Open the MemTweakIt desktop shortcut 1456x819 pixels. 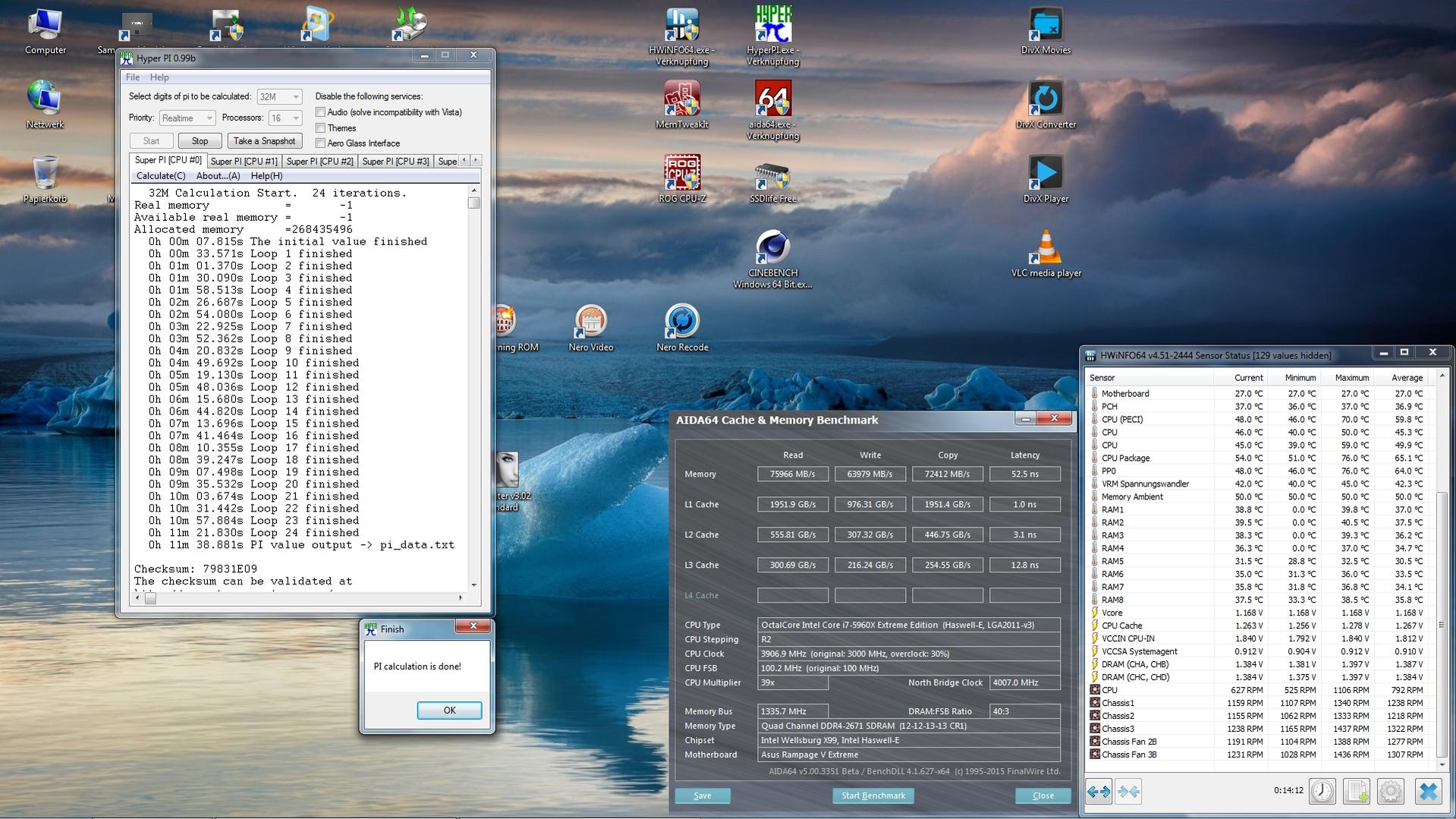(681, 105)
